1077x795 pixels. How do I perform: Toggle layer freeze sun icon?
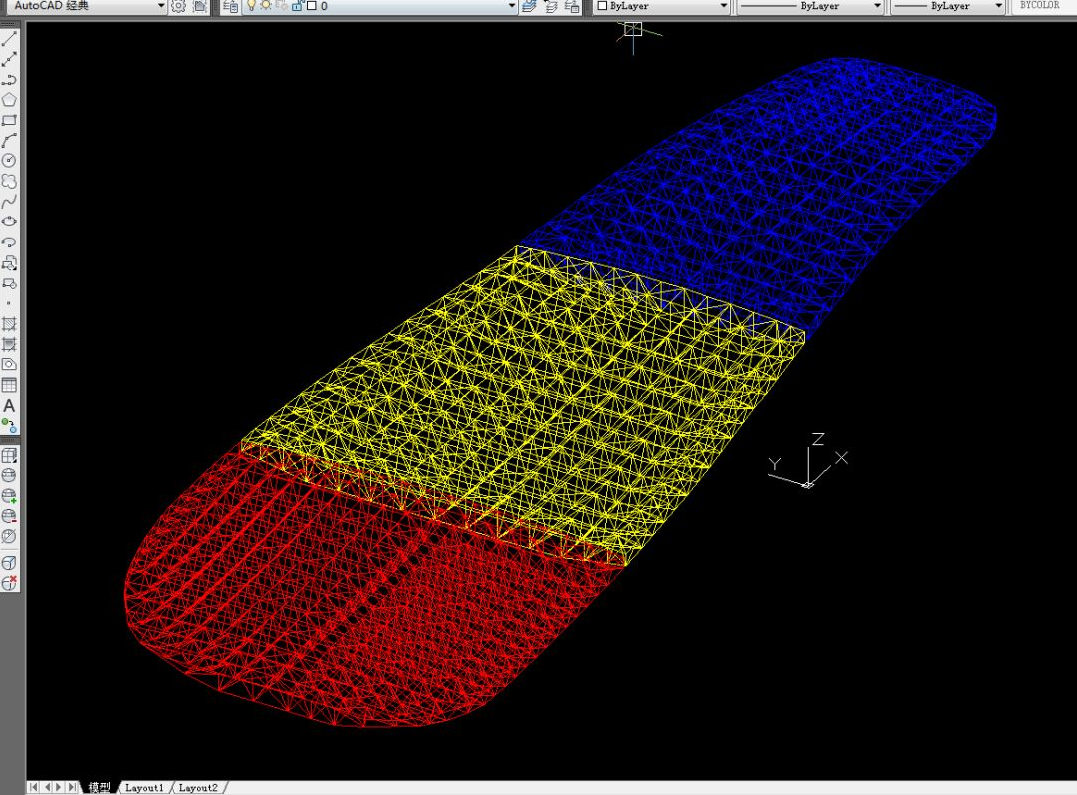click(266, 6)
